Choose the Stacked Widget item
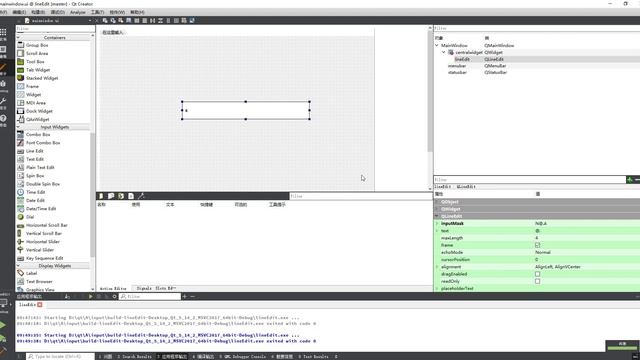The height and width of the screenshot is (360, 640). coord(38,78)
